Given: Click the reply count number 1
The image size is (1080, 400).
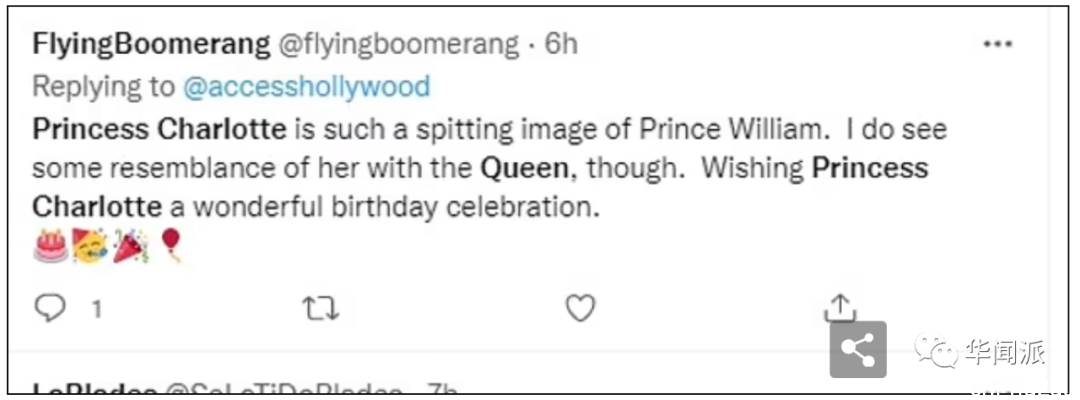Looking at the screenshot, I should tap(96, 310).
